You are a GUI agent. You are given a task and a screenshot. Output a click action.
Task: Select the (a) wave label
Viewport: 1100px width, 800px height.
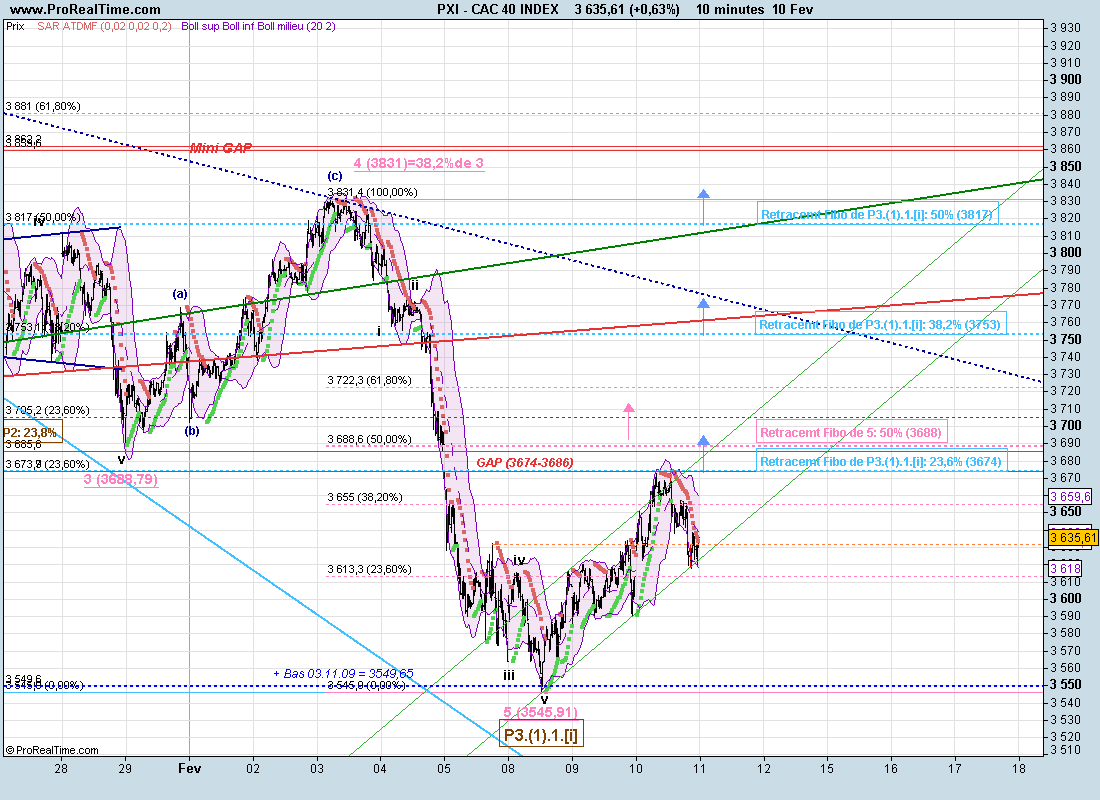180,294
